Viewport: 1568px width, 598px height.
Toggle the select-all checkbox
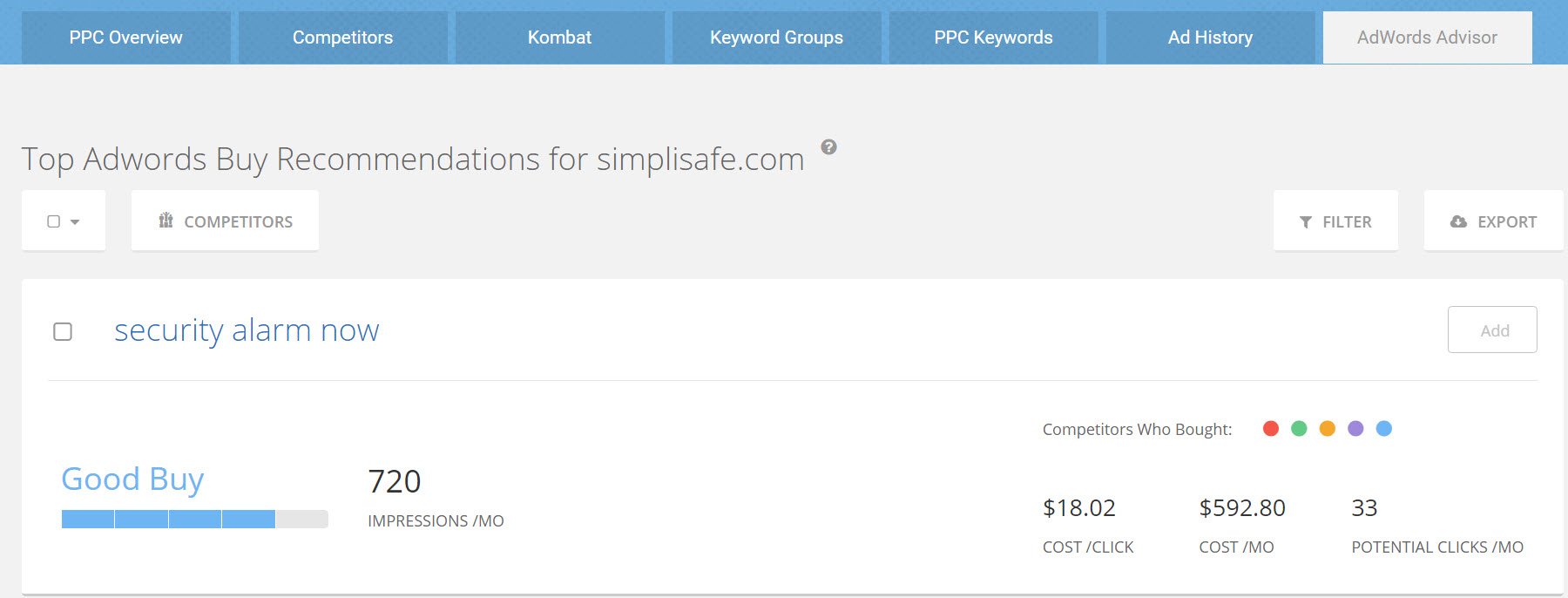(54, 221)
